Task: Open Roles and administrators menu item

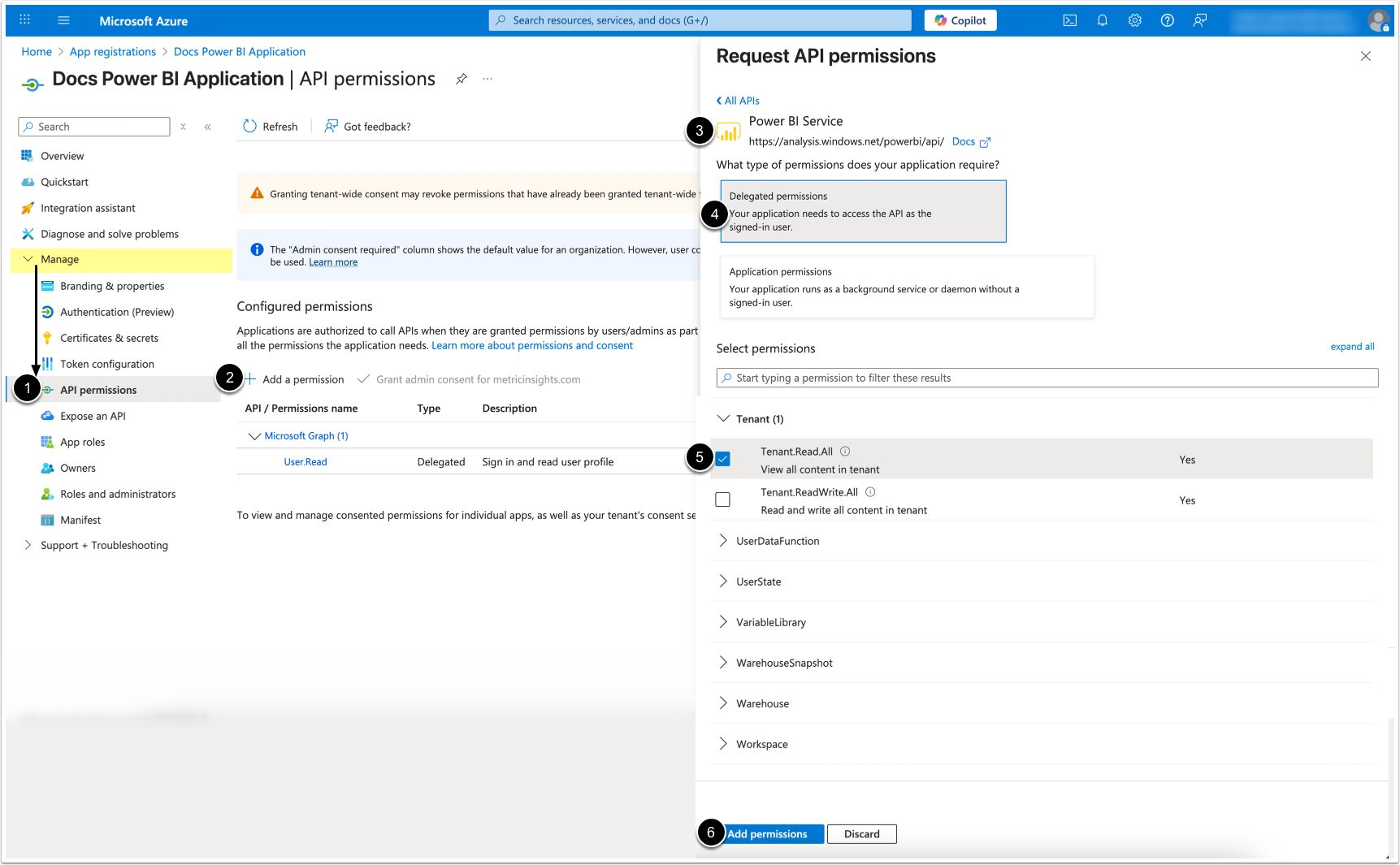Action: coord(118,494)
